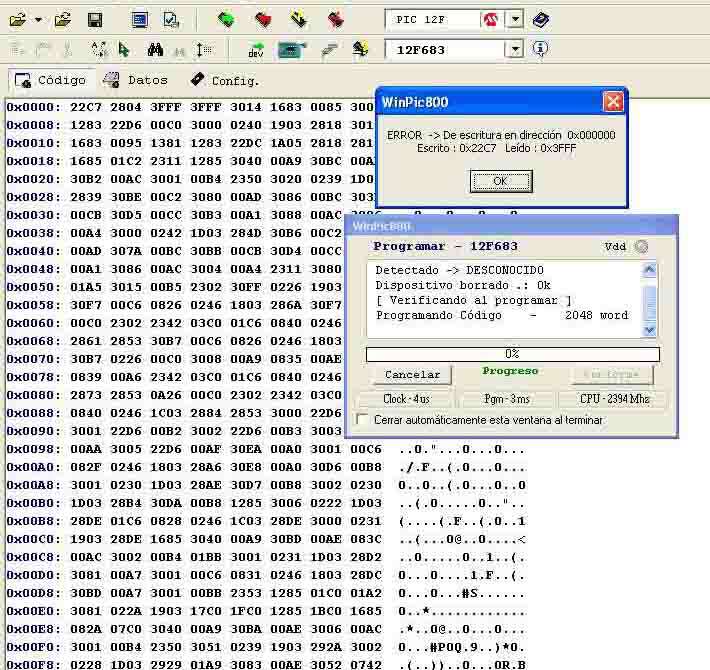Click address row 0x00F8:

34,665
